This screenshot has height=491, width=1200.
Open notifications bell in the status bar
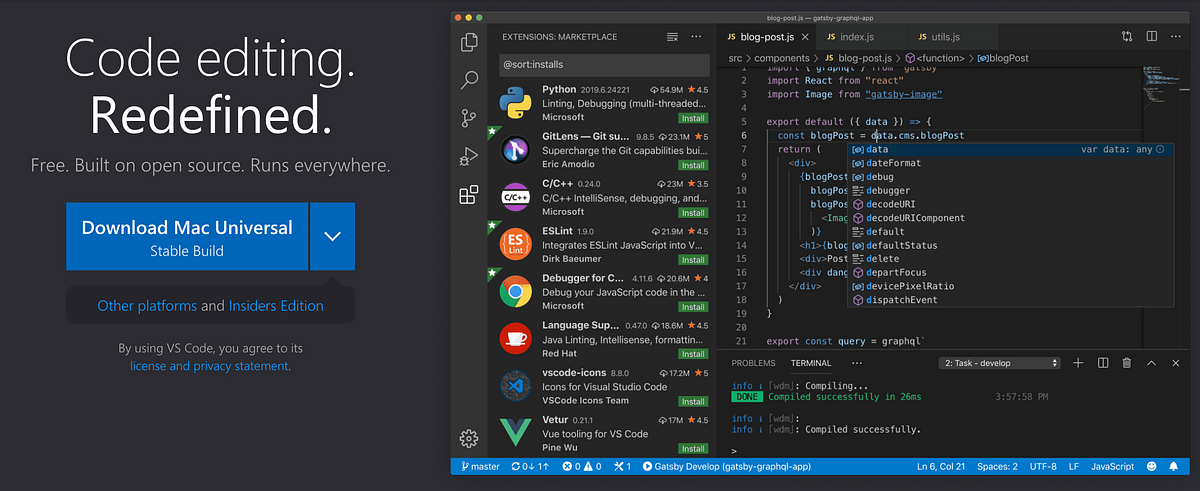[x=1174, y=466]
